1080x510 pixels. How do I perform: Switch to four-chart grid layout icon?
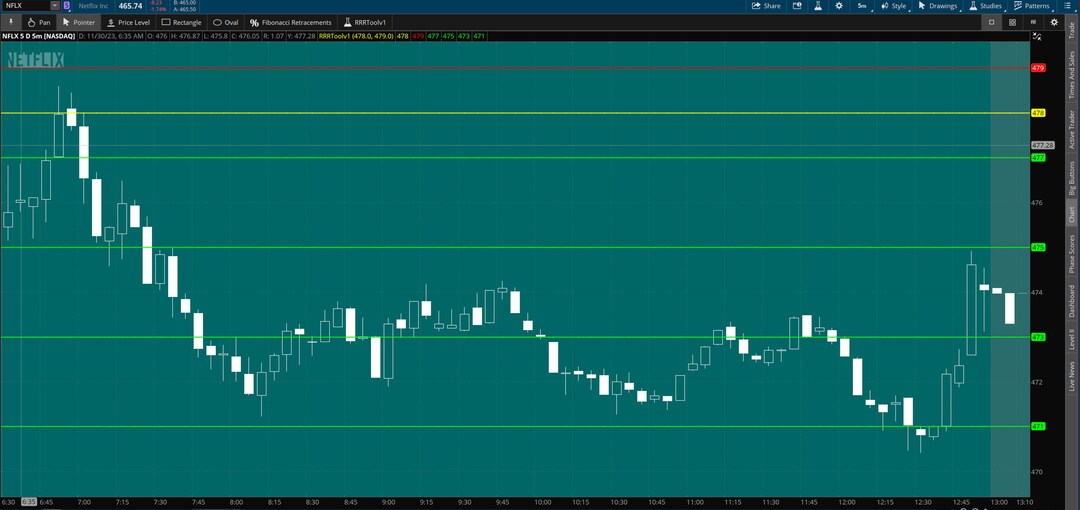tap(1012, 22)
